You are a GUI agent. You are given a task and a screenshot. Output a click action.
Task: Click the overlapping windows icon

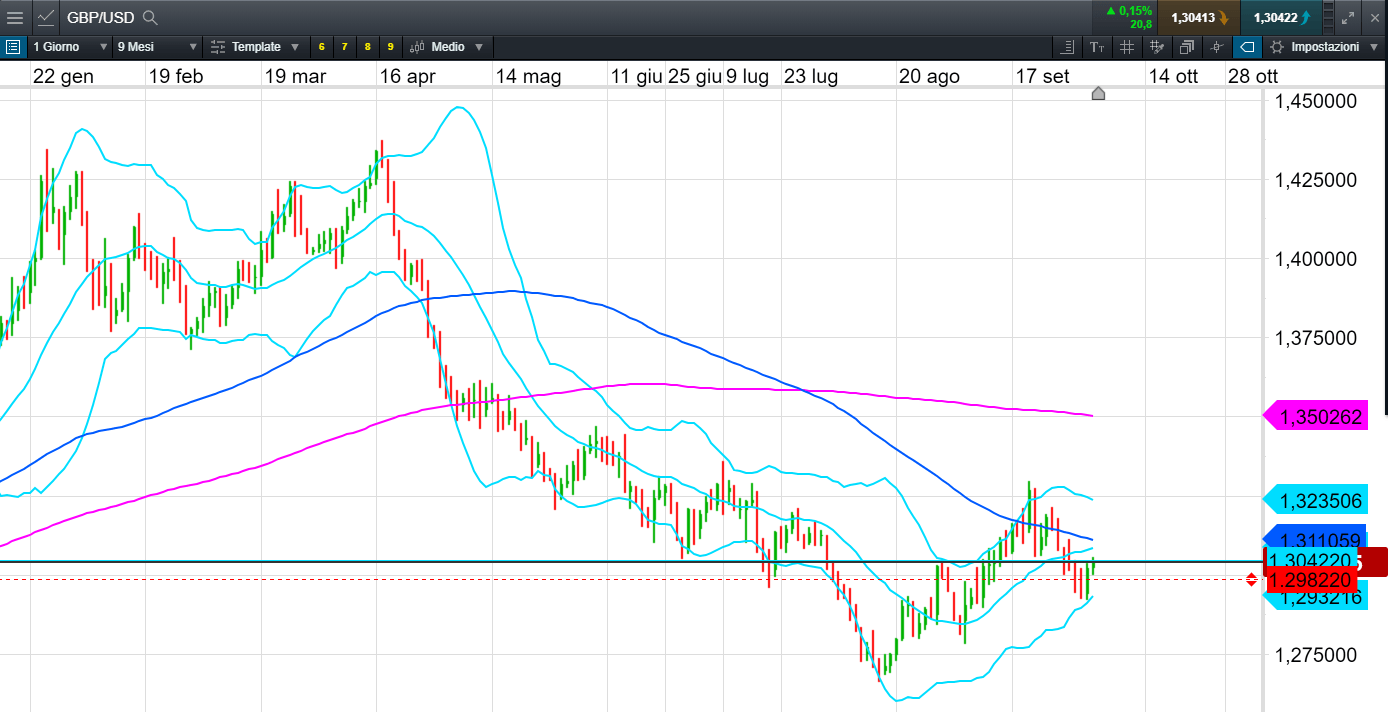1187,47
